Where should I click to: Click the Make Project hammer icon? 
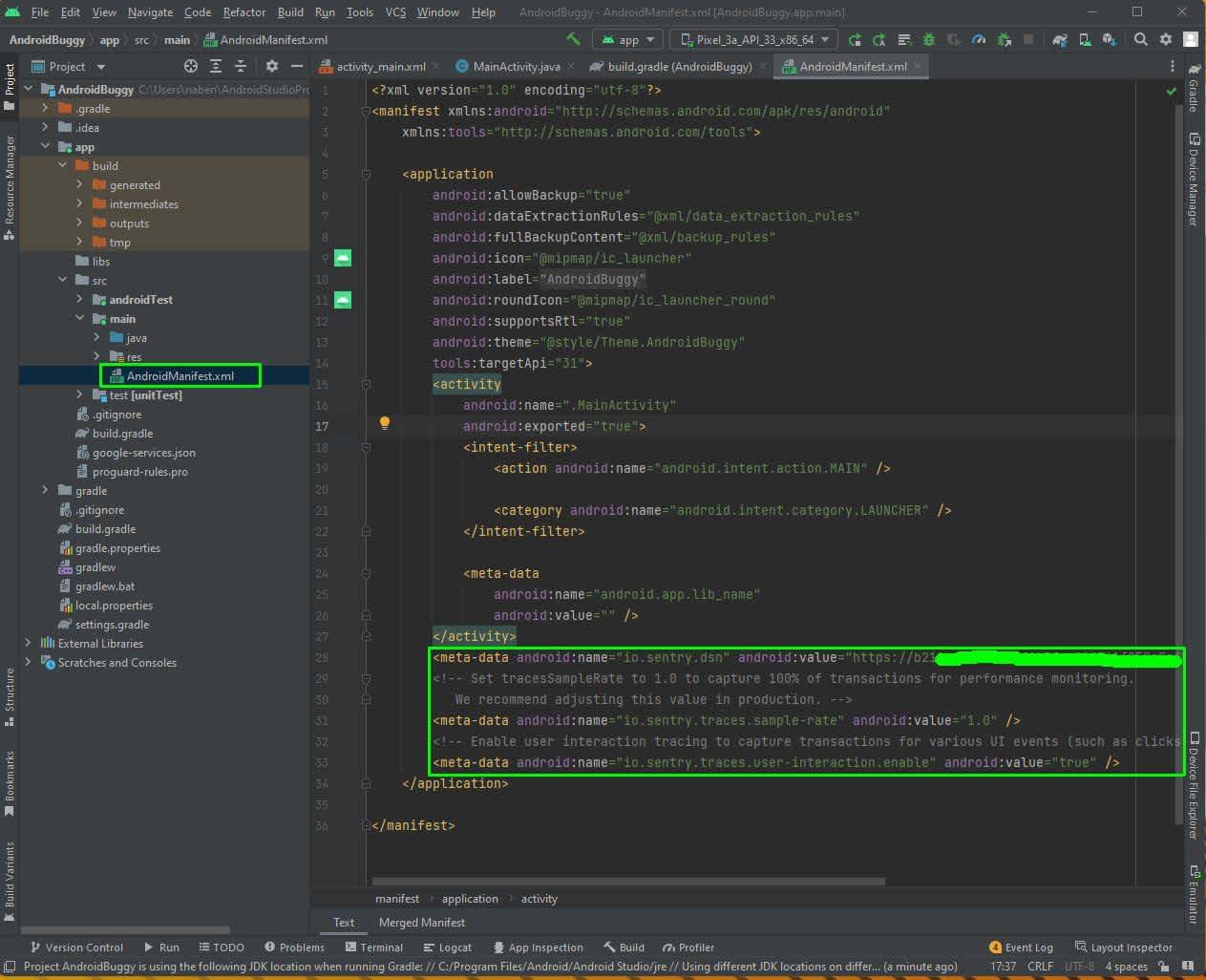click(x=573, y=39)
